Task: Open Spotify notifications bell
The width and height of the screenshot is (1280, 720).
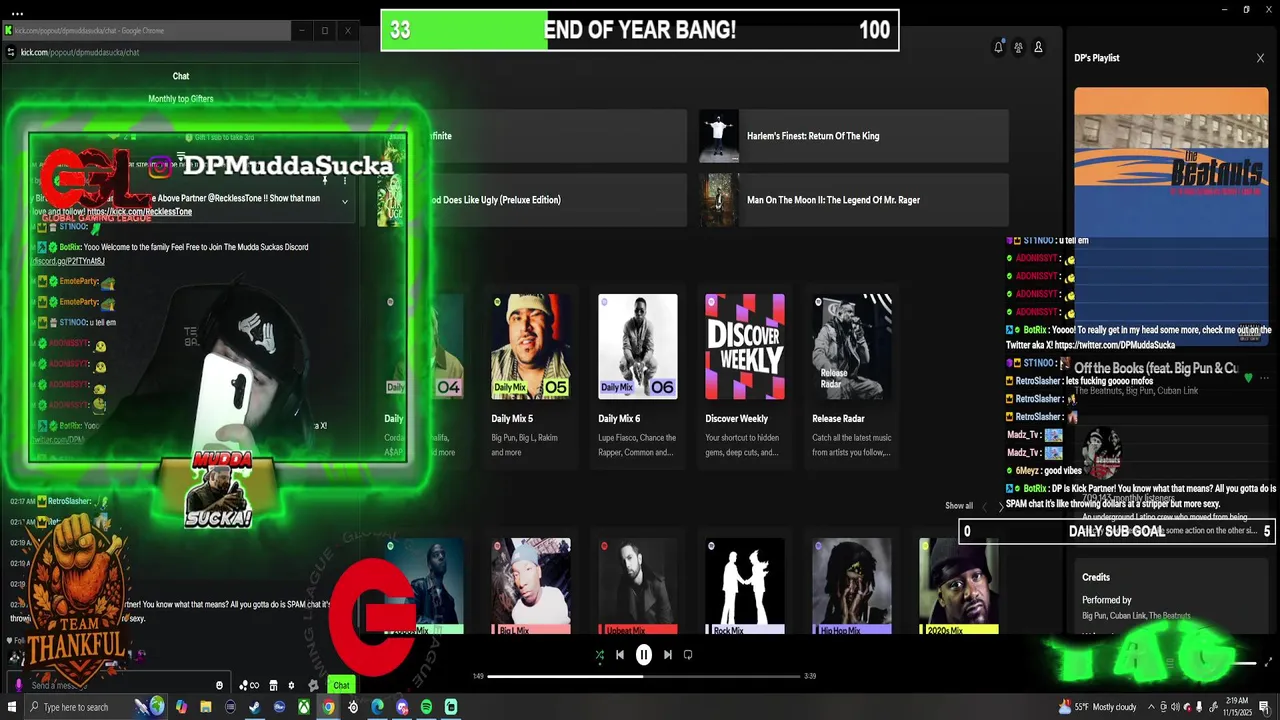Action: (x=998, y=47)
